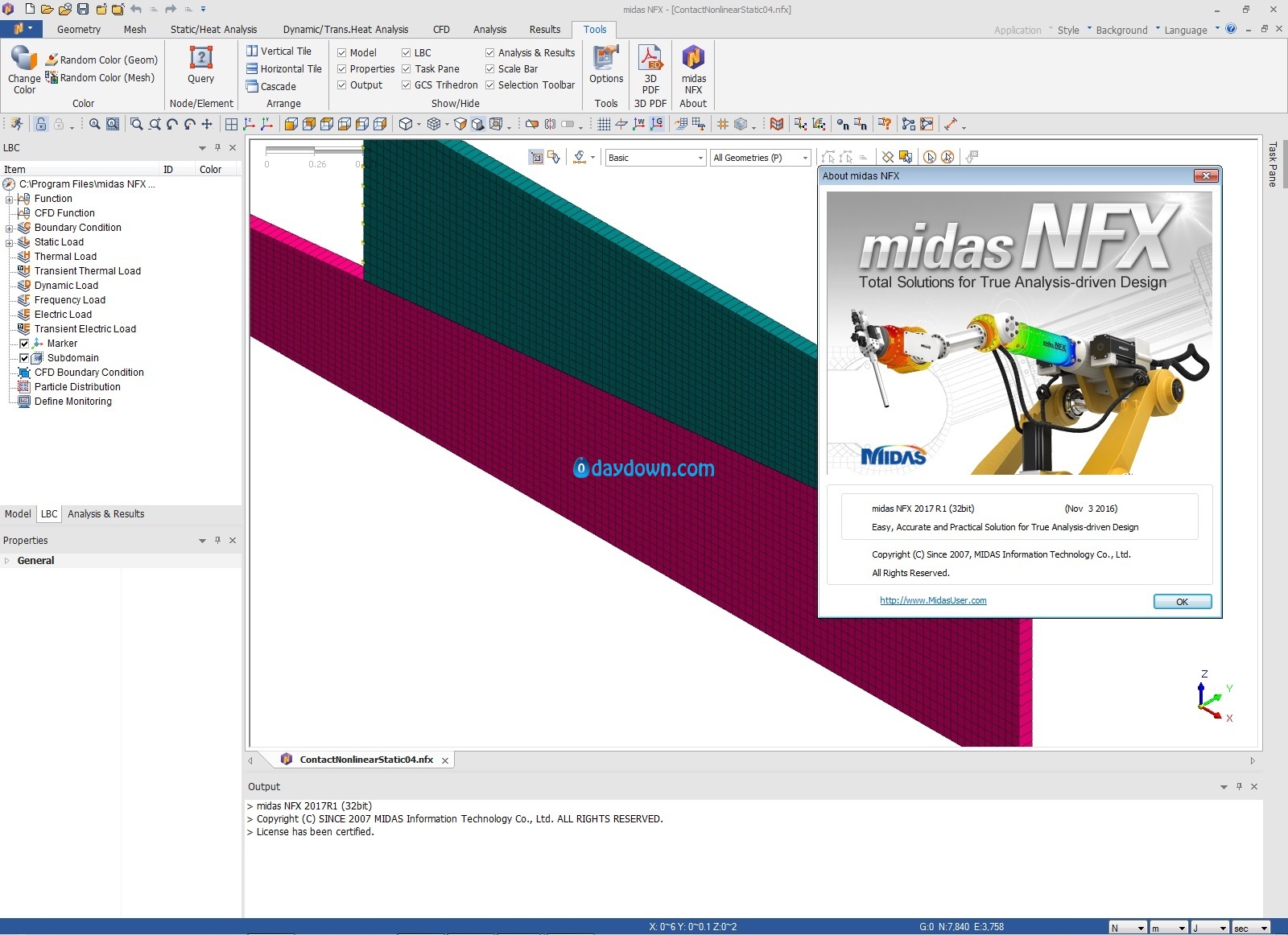The width and height of the screenshot is (1288, 935).
Task: Open the Language menu dropdown
Action: click(x=1191, y=30)
